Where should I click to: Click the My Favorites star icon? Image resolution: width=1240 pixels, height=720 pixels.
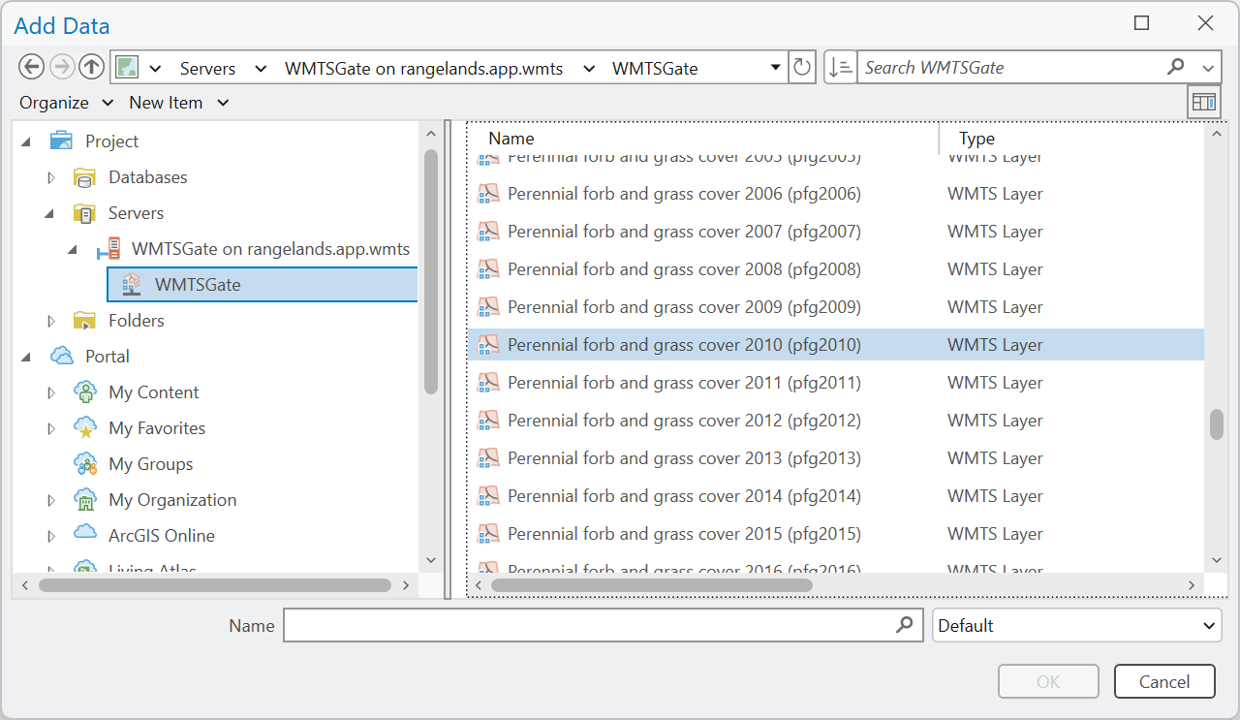tap(86, 428)
